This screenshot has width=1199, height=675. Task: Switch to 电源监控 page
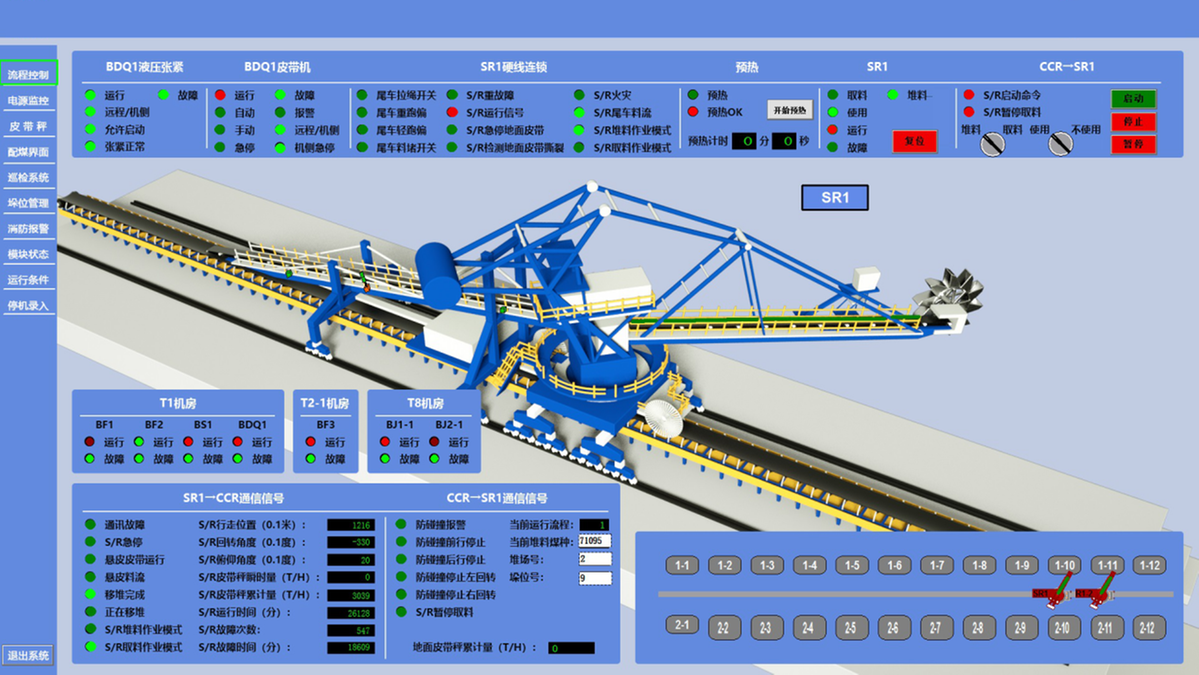point(28,101)
